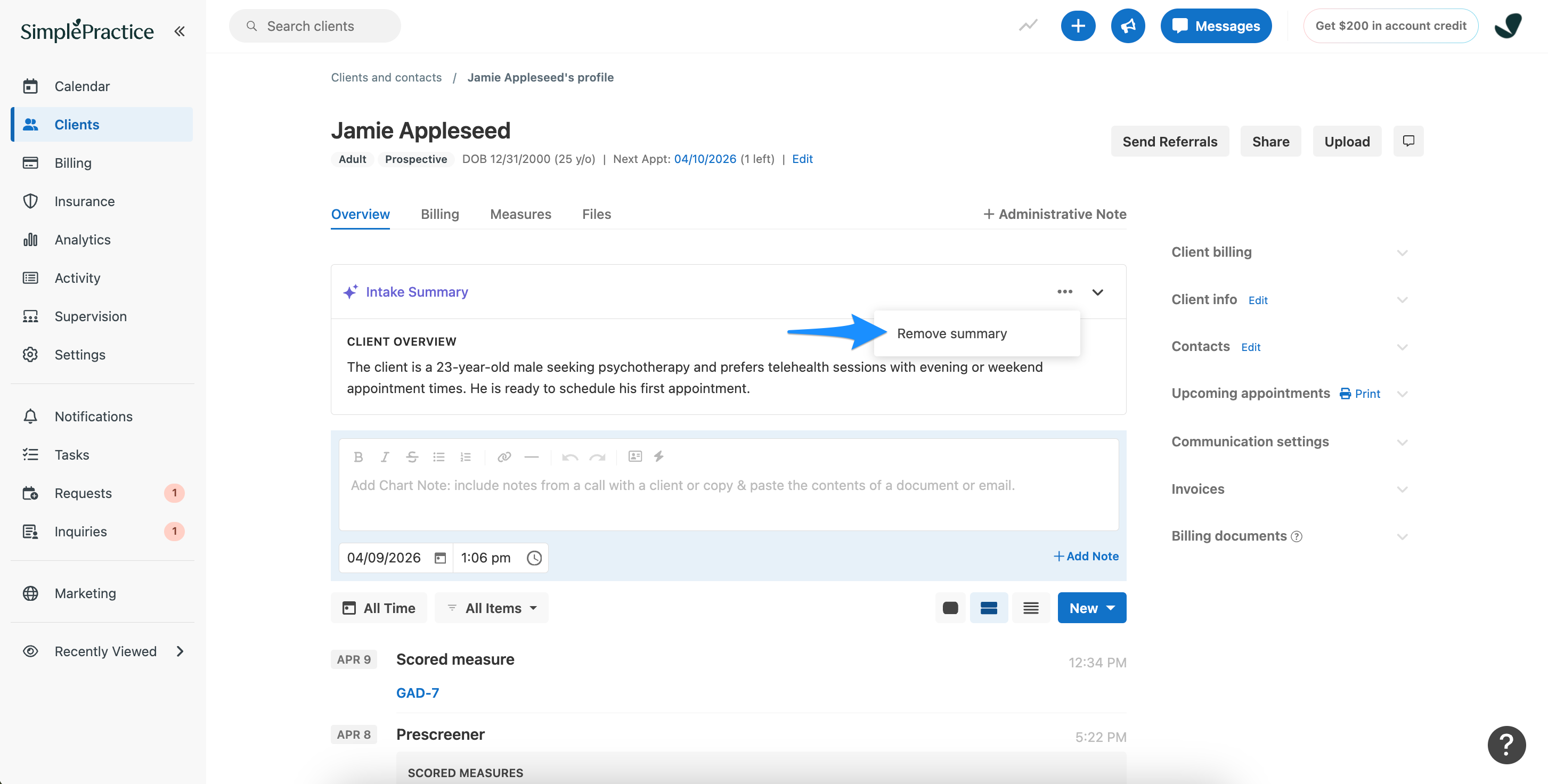Open the account avatar menu
Viewport: 1548px width, 784px height.
(x=1509, y=26)
